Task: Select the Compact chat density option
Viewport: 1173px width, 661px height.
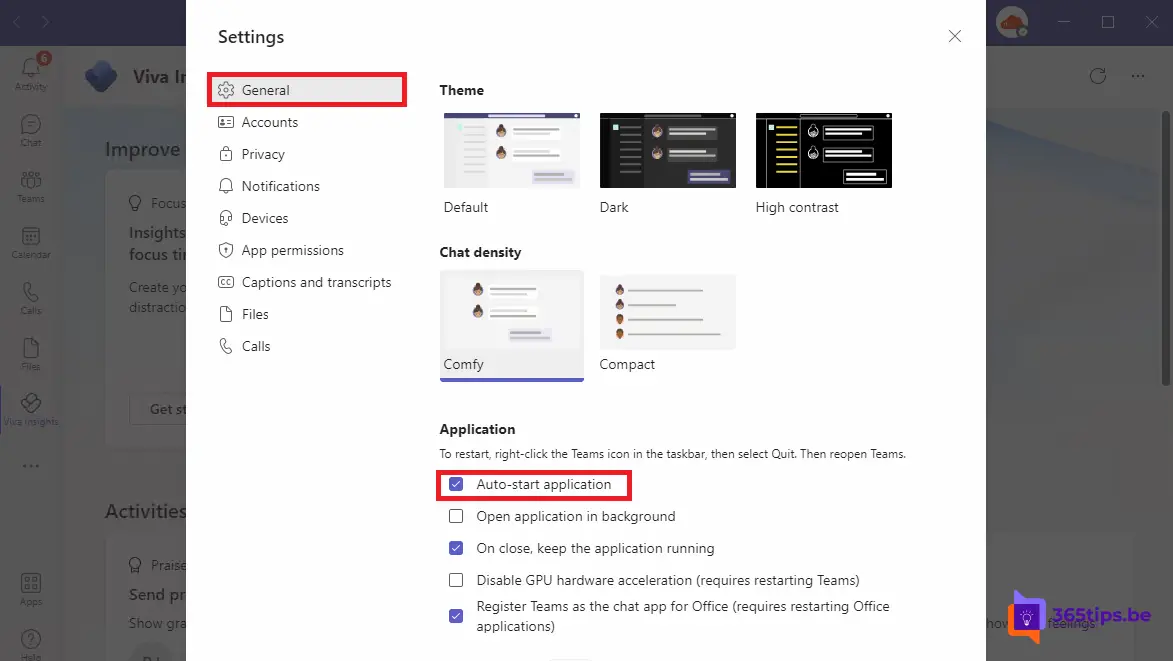Action: [667, 311]
